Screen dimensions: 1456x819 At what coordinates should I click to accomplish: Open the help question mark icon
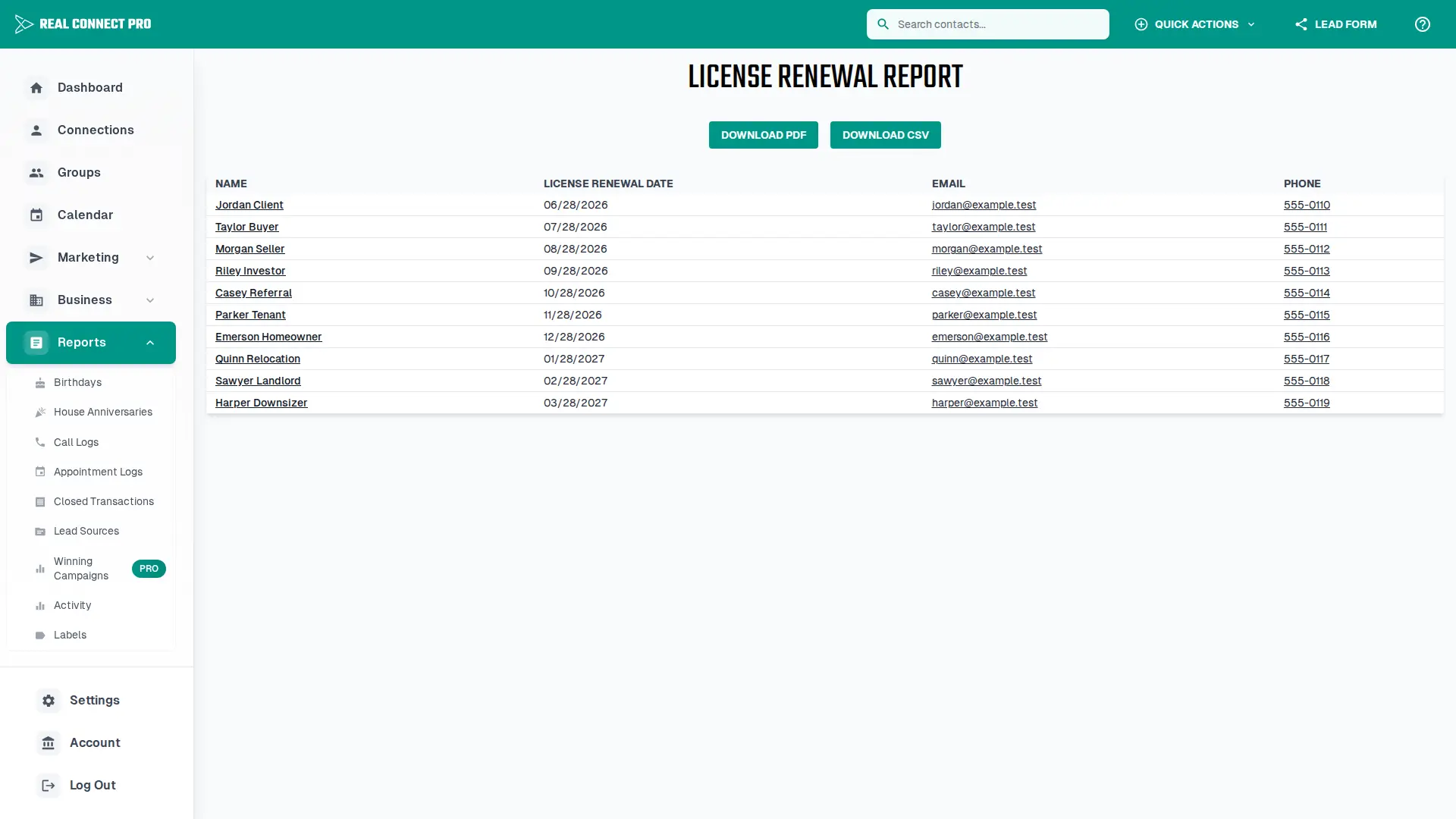[x=1422, y=24]
